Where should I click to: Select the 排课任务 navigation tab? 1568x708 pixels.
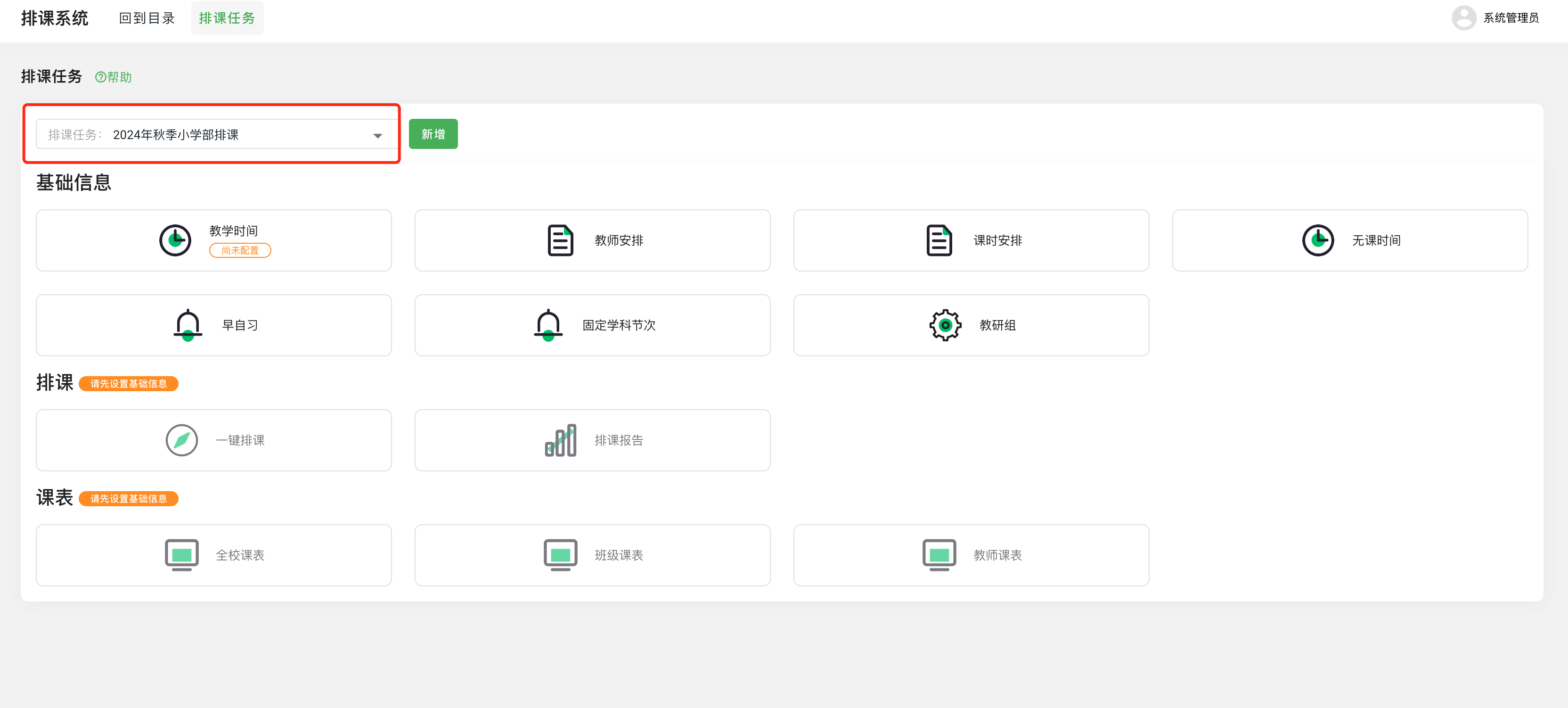click(227, 18)
